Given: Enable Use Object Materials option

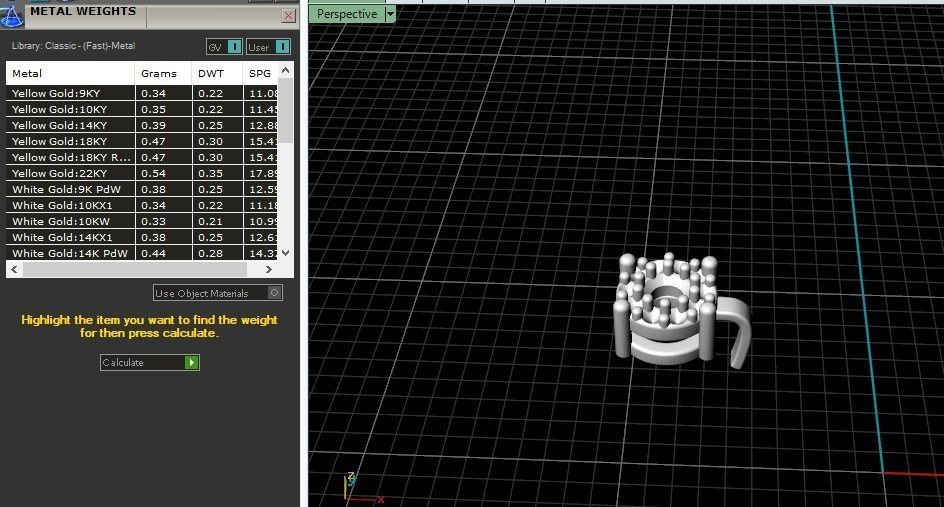Looking at the screenshot, I should click(217, 293).
